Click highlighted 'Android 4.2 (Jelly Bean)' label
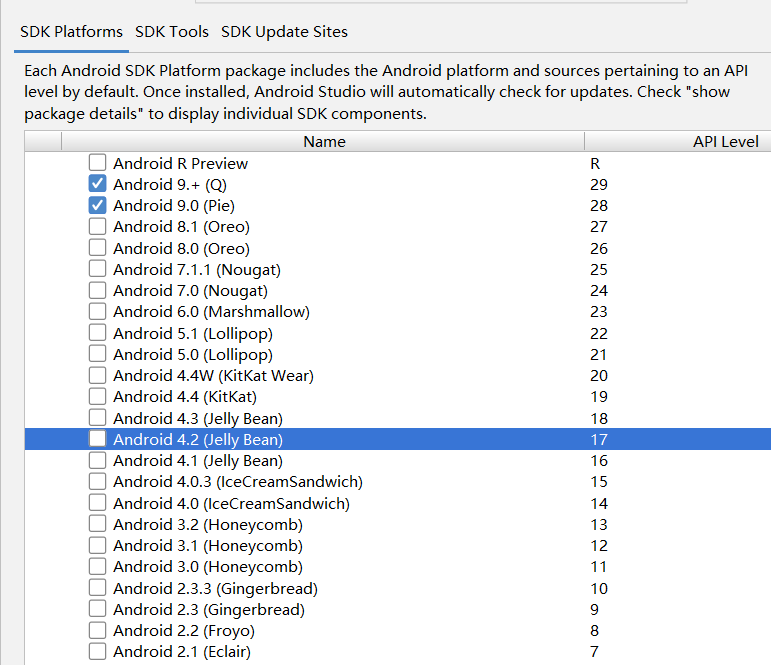 pyautogui.click(x=198, y=440)
